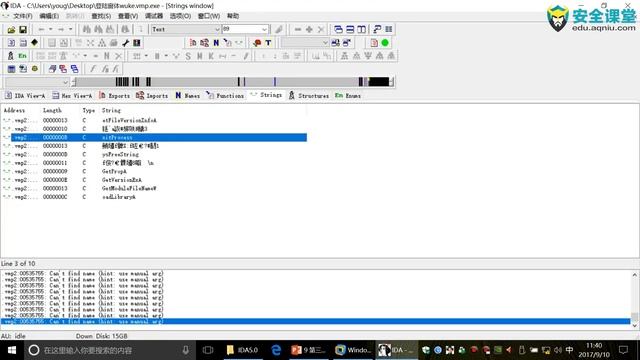Click the Save database floppy icon
The height and width of the screenshot is (360, 640).
click(x=23, y=29)
